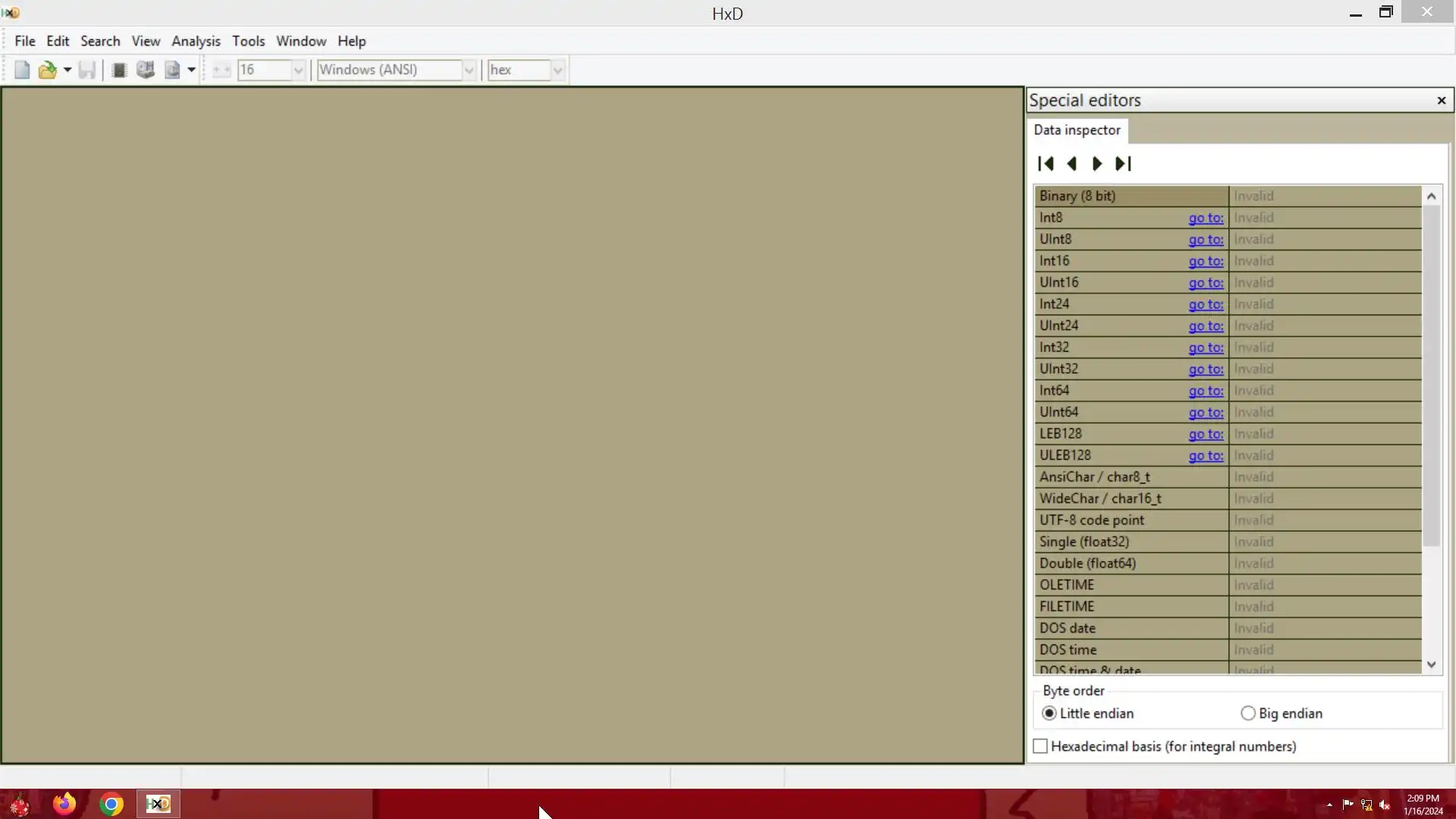Open the Analysis menu
Viewport: 1456px width, 819px height.
196,41
